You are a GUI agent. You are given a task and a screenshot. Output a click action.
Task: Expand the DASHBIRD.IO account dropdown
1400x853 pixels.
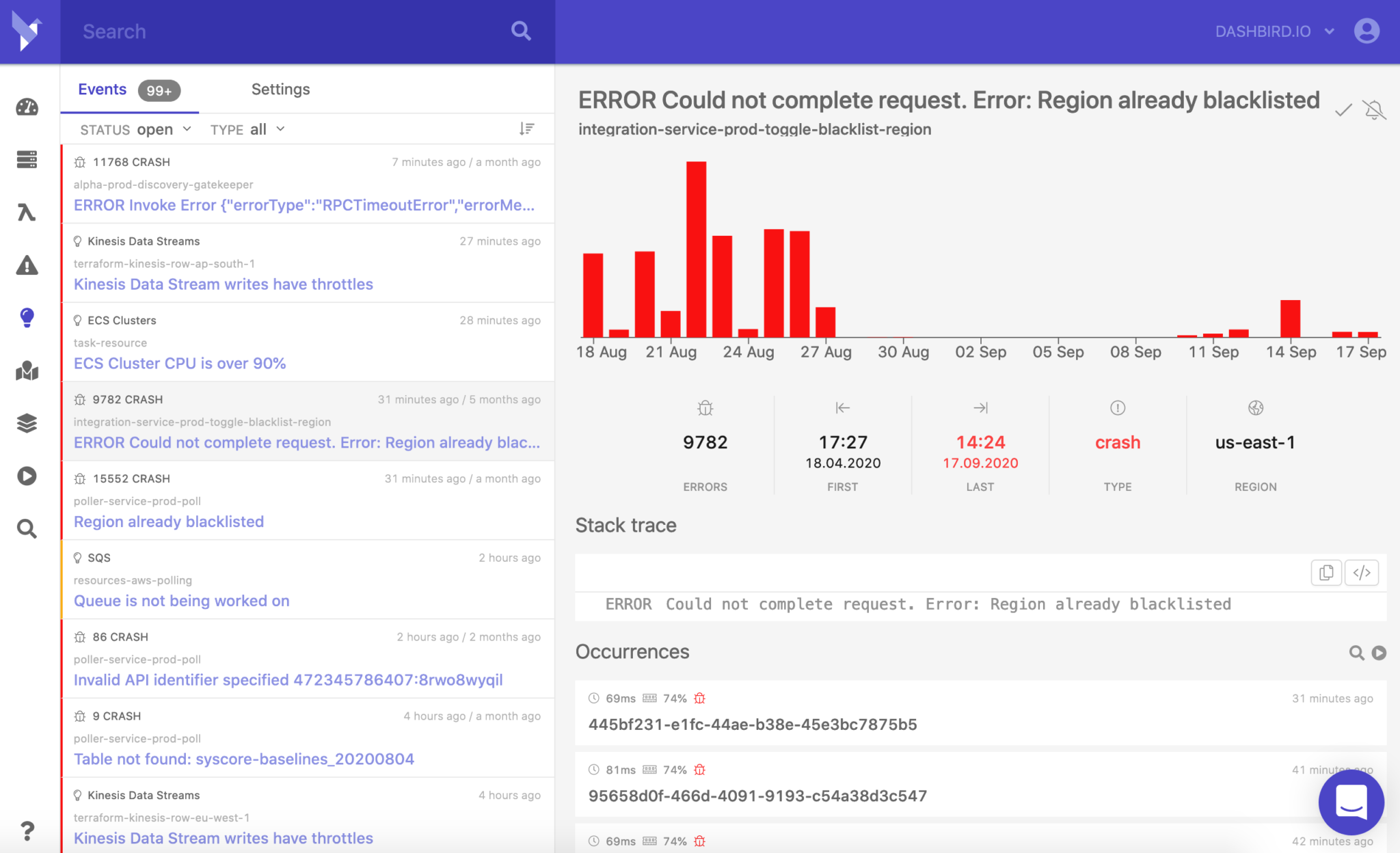[x=1273, y=31]
